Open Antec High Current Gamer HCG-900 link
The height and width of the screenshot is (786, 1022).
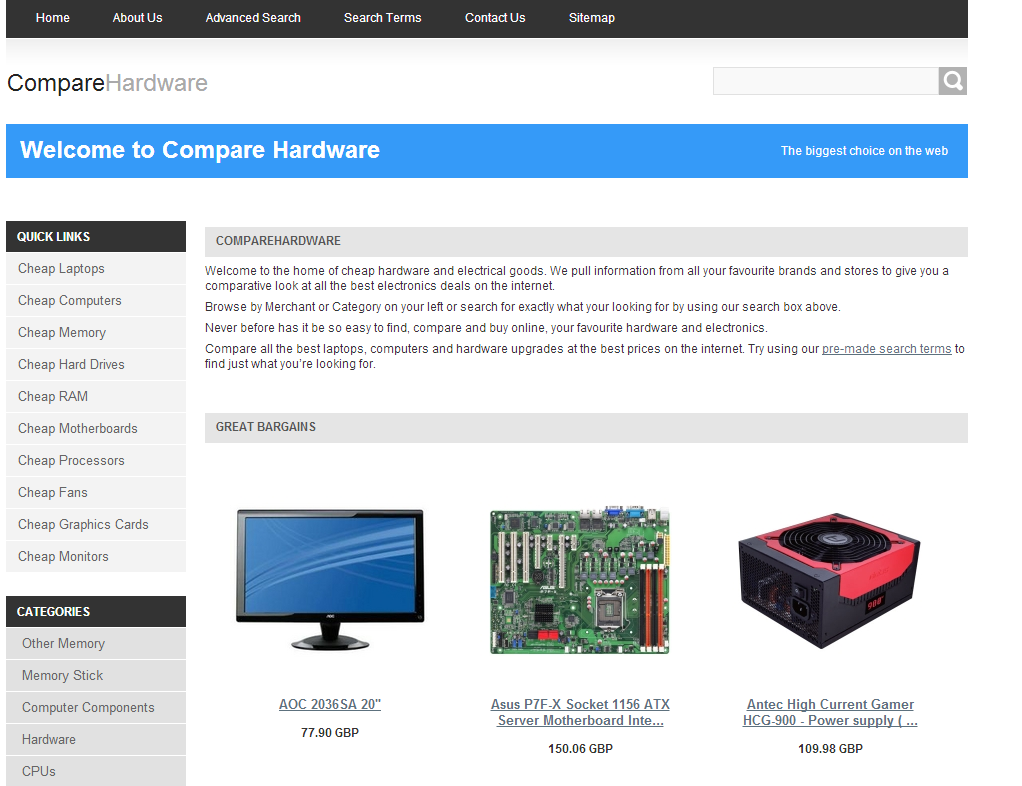point(830,712)
